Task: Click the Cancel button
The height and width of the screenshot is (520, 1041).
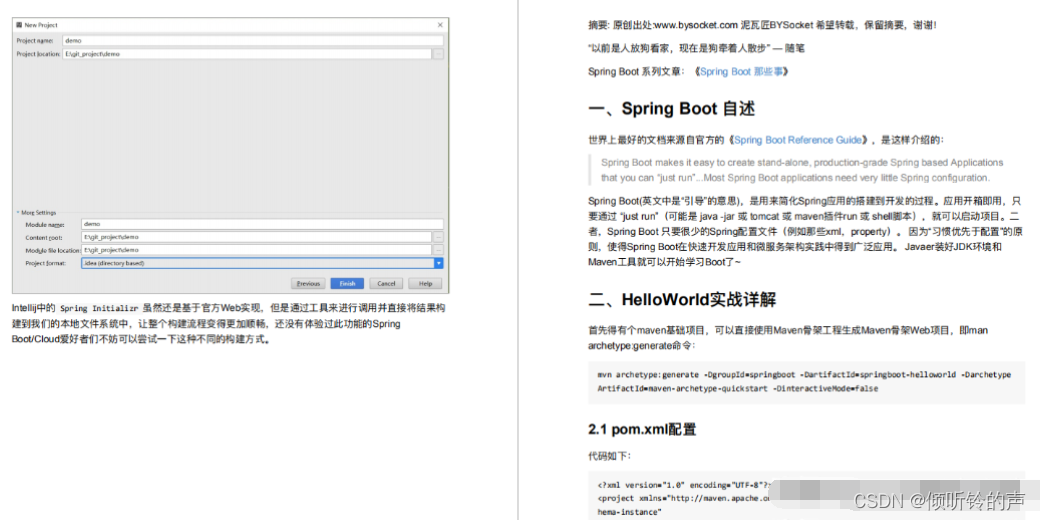Action: [x=386, y=284]
